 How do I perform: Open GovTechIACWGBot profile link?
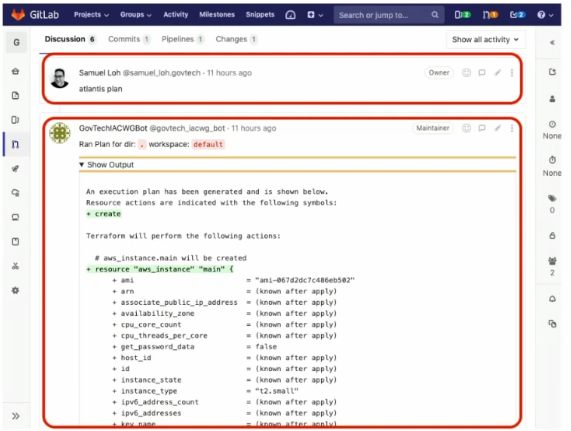coord(113,128)
